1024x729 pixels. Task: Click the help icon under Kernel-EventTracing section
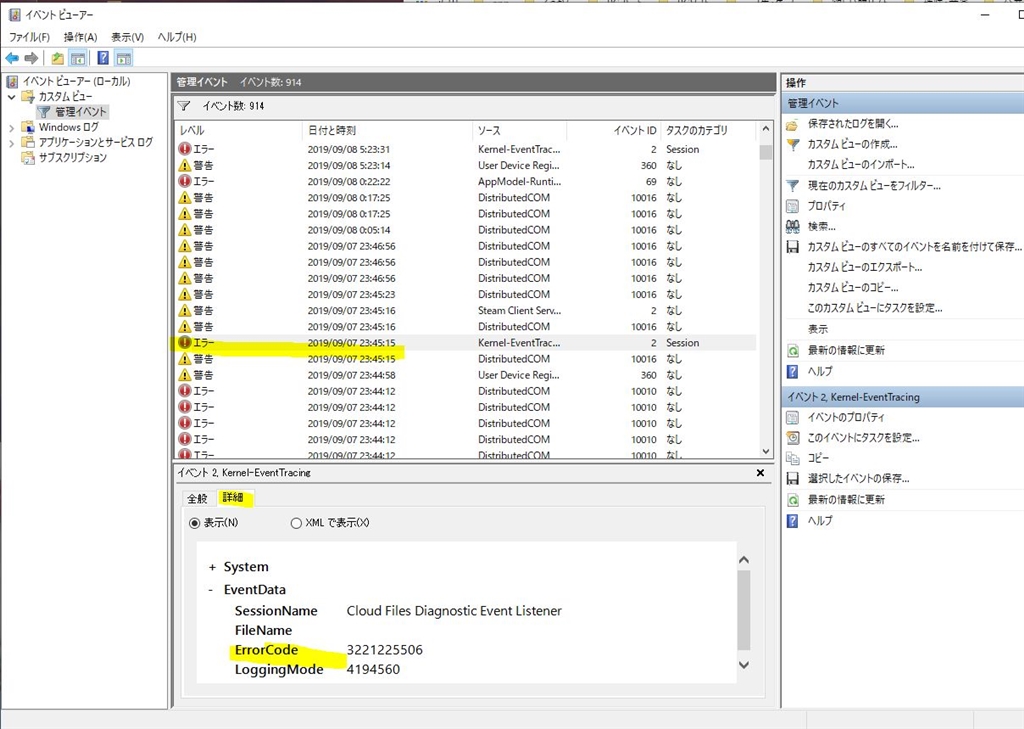792,521
